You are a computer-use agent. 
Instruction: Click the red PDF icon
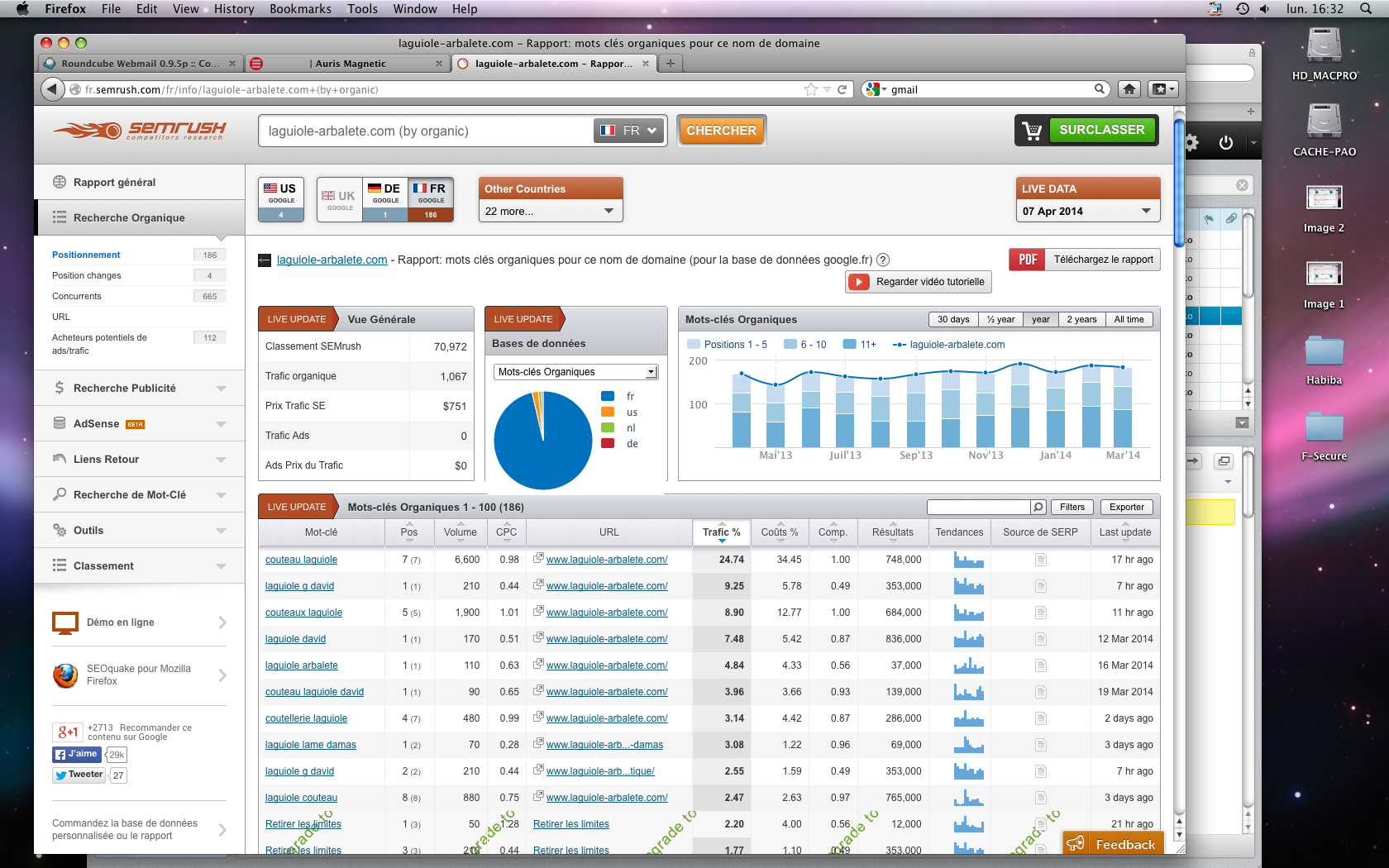[x=1027, y=260]
